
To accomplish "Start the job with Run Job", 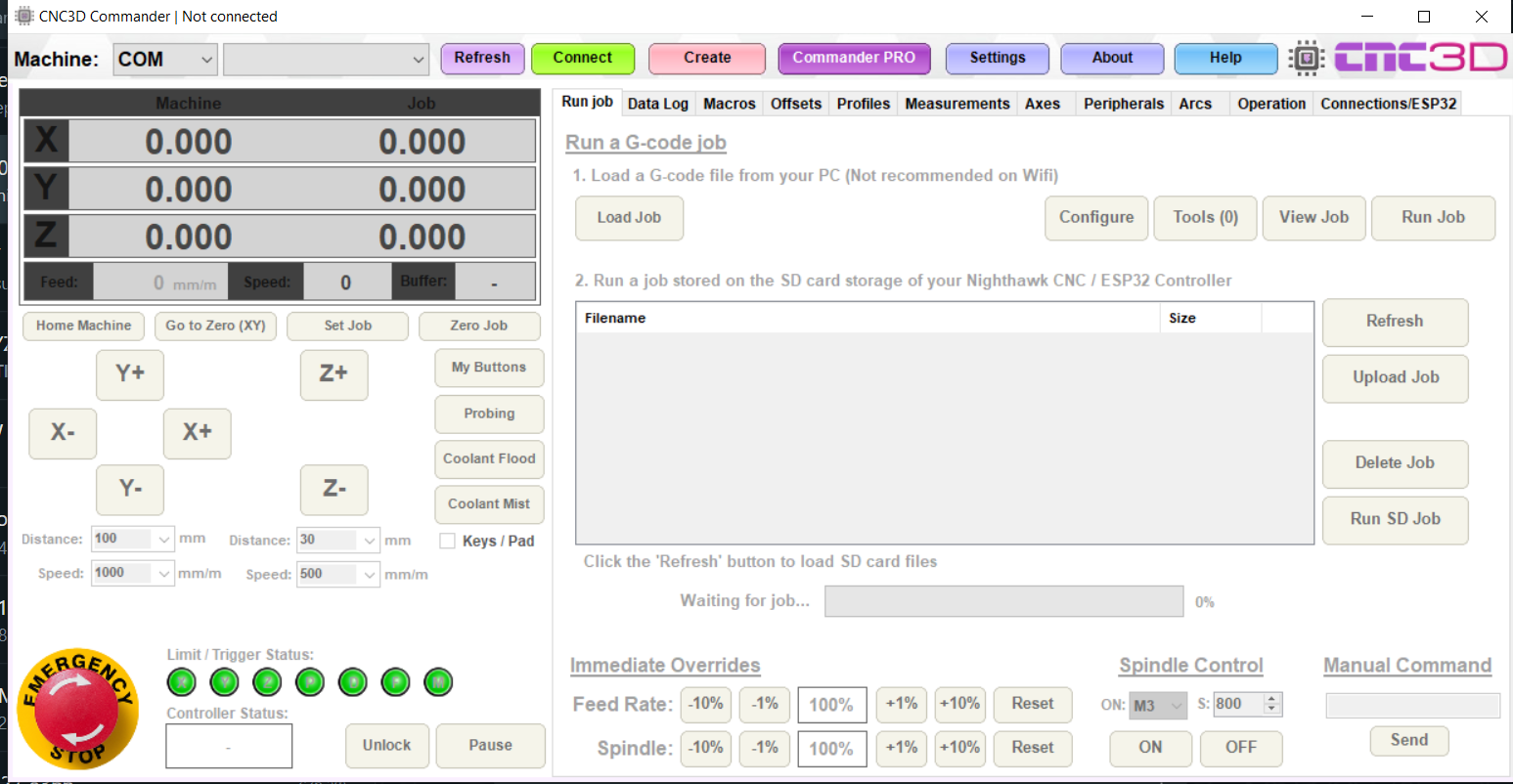I will click(1433, 218).
